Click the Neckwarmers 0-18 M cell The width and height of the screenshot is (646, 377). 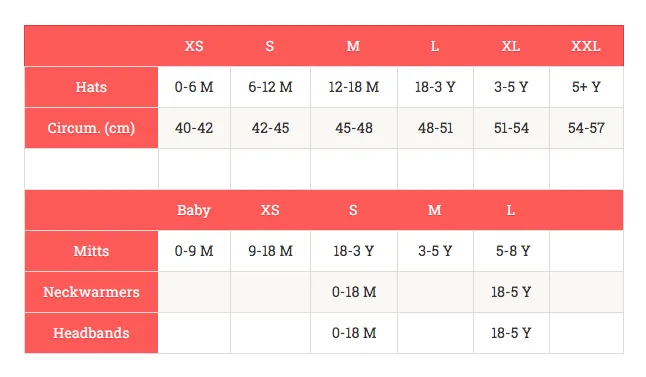354,292
